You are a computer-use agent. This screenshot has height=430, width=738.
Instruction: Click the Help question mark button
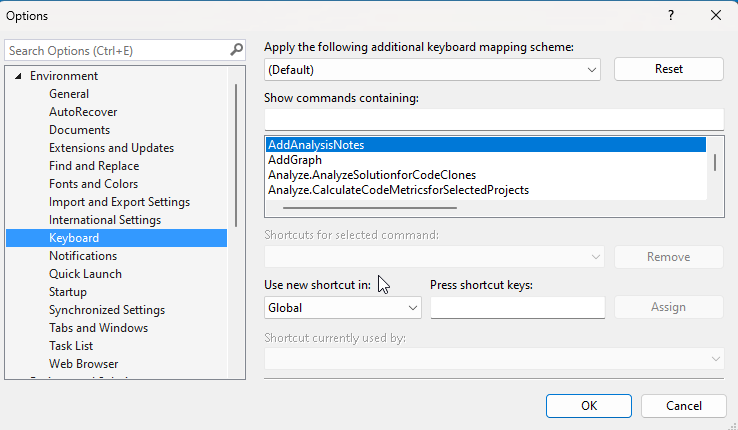pyautogui.click(x=670, y=15)
